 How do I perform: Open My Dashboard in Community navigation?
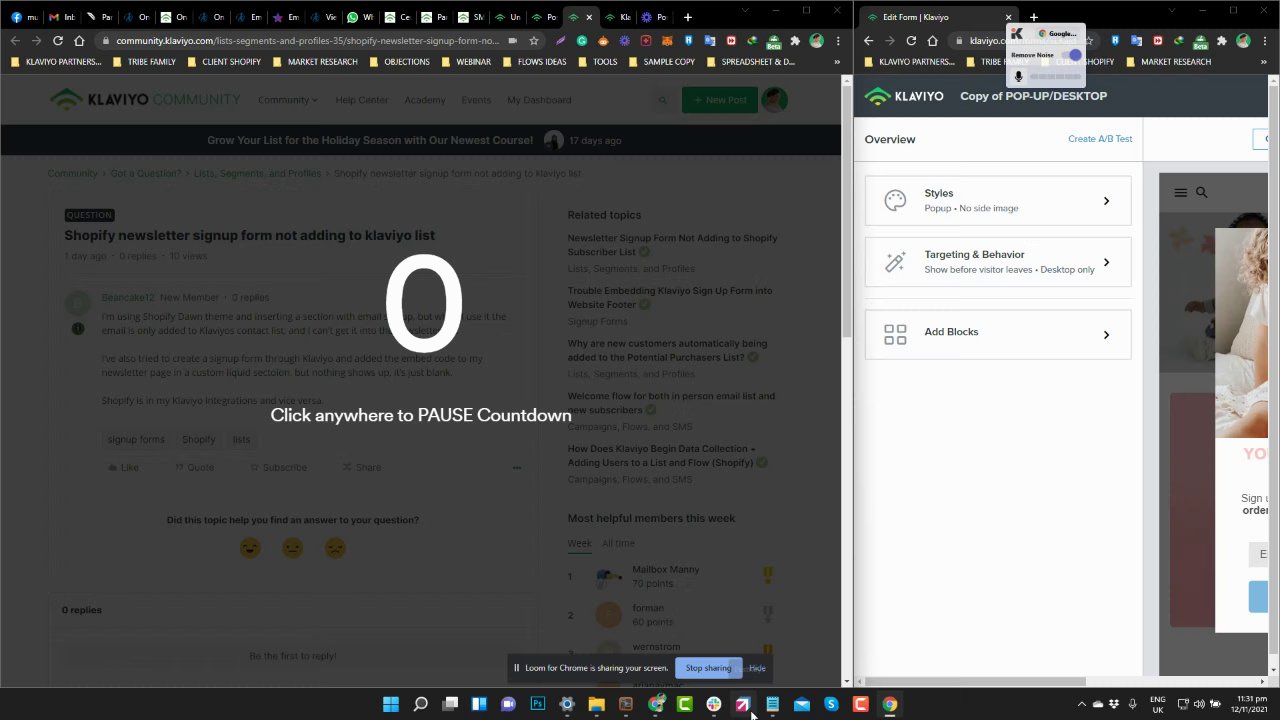pyautogui.click(x=539, y=100)
